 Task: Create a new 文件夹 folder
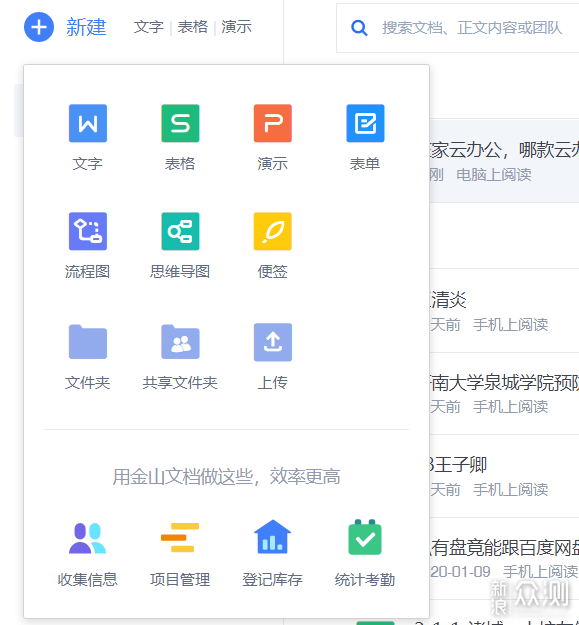[88, 342]
